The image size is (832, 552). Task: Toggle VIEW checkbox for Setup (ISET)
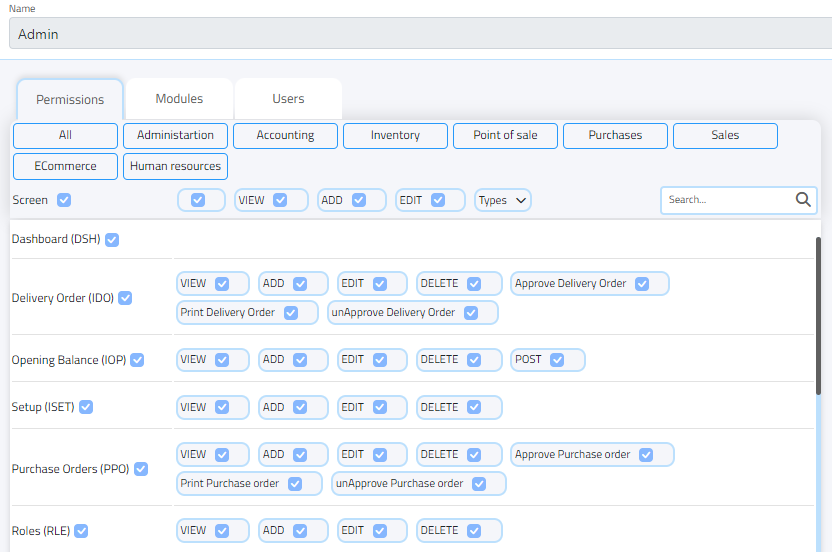(222, 408)
